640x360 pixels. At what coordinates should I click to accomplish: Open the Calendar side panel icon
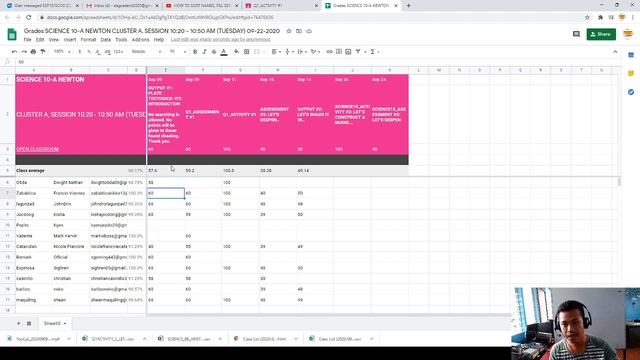[631, 55]
